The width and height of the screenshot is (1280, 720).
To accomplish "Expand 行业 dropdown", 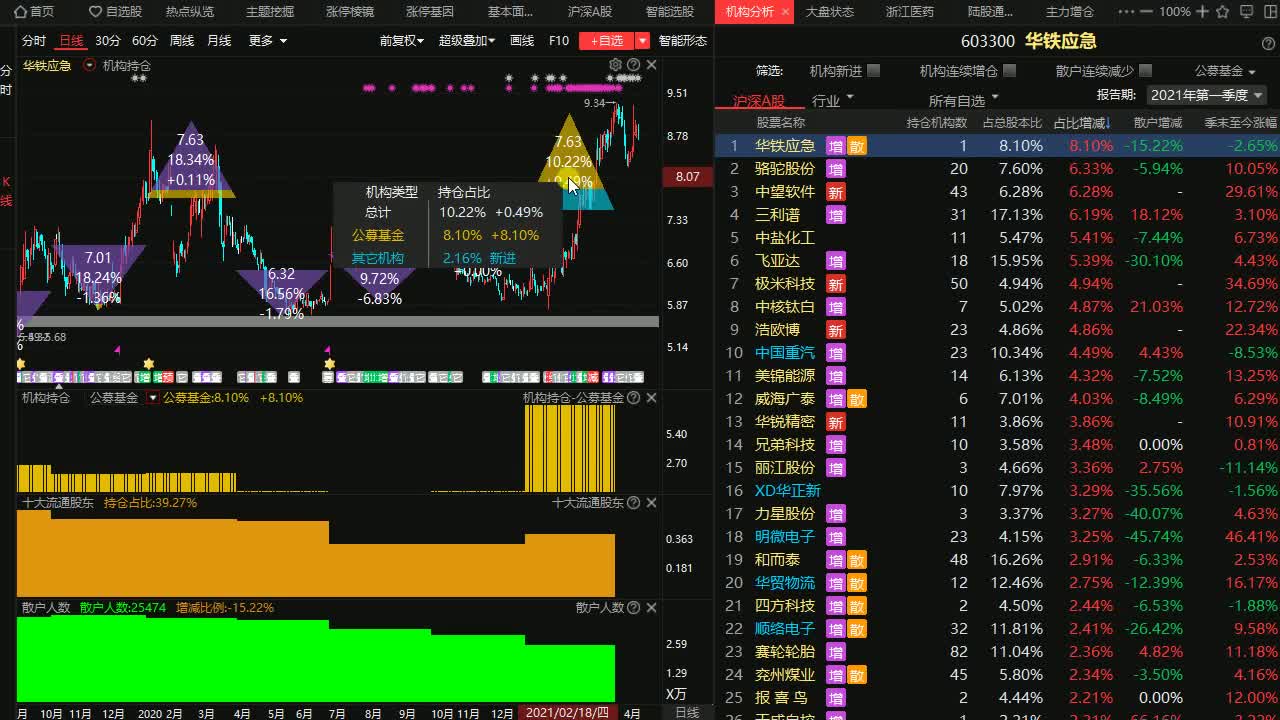I will [833, 100].
